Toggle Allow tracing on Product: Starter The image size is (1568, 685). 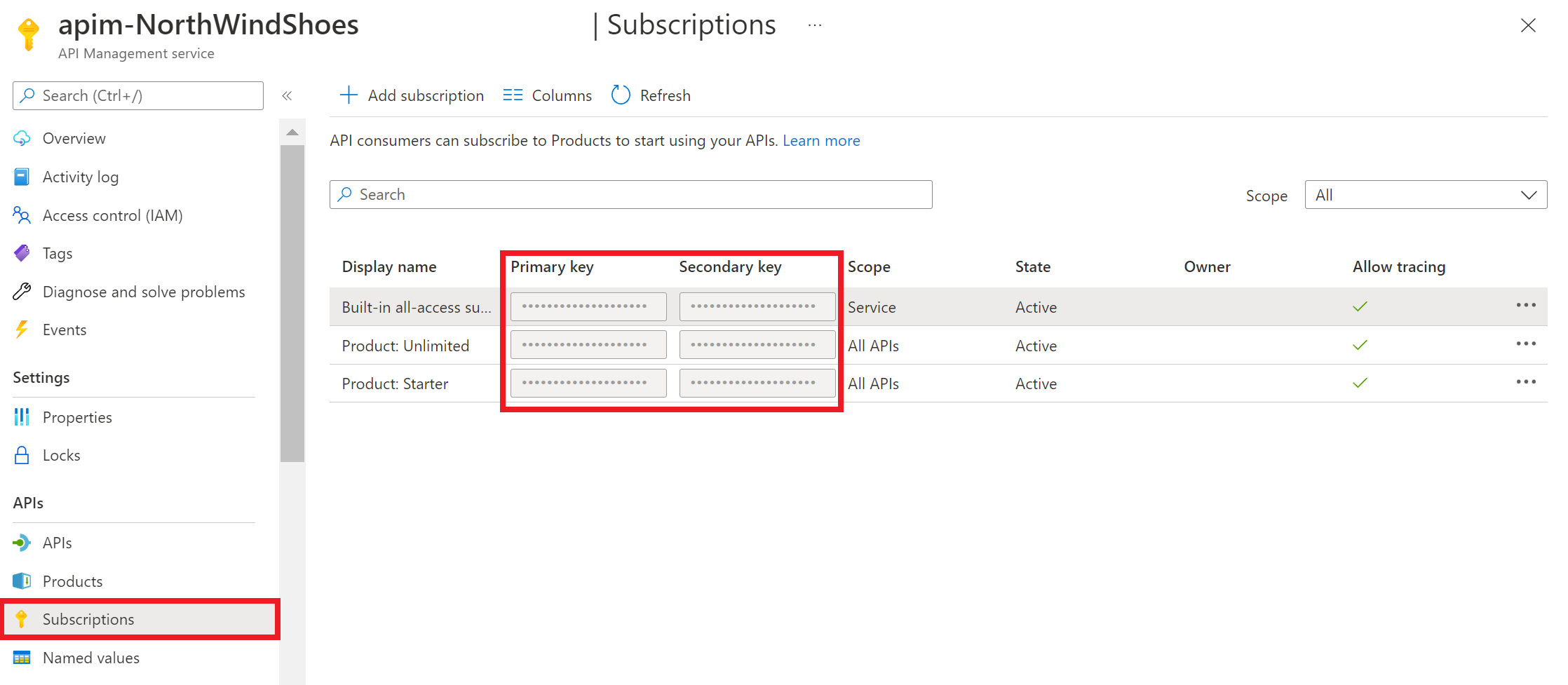coord(1360,383)
